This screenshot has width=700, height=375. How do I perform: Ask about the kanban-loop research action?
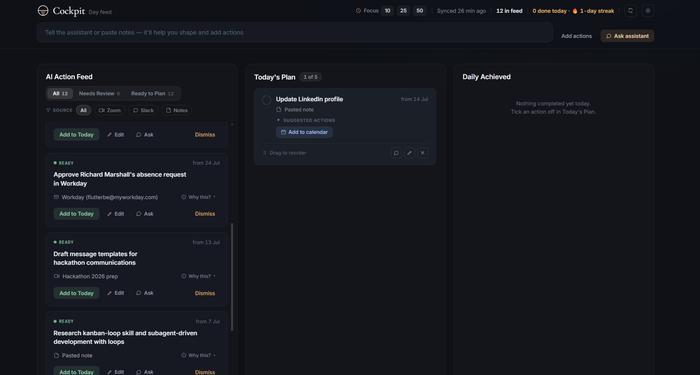click(145, 372)
